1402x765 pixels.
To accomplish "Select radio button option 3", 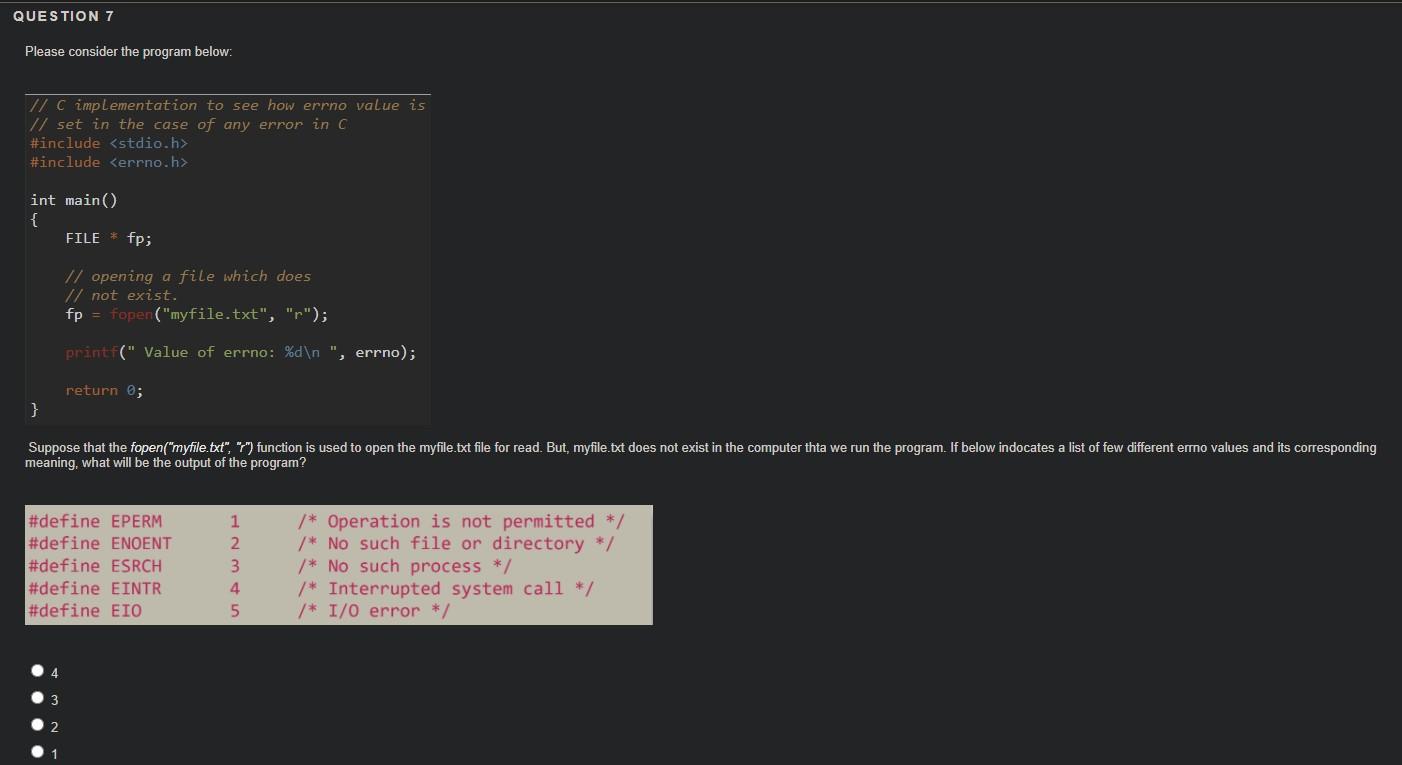I will [37, 697].
